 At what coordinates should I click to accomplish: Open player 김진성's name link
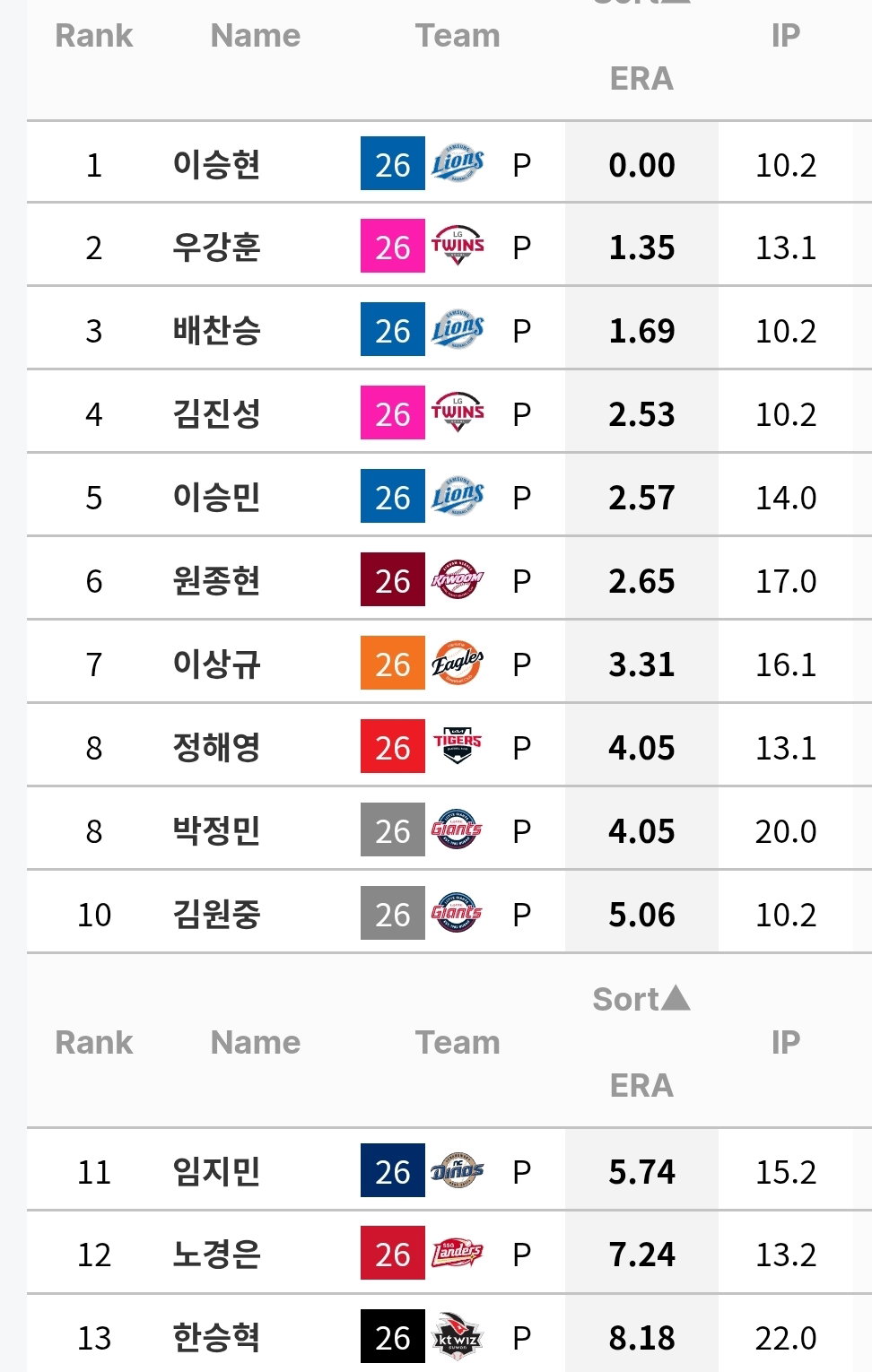click(216, 413)
